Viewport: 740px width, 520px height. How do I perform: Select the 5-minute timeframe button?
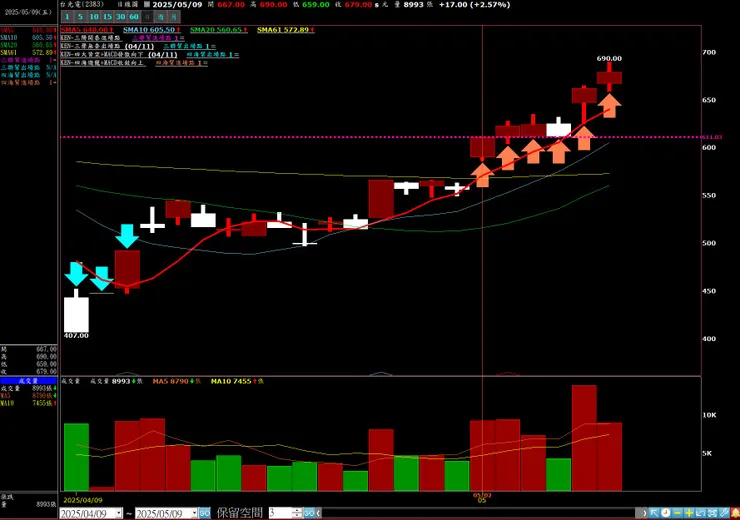(x=80, y=17)
